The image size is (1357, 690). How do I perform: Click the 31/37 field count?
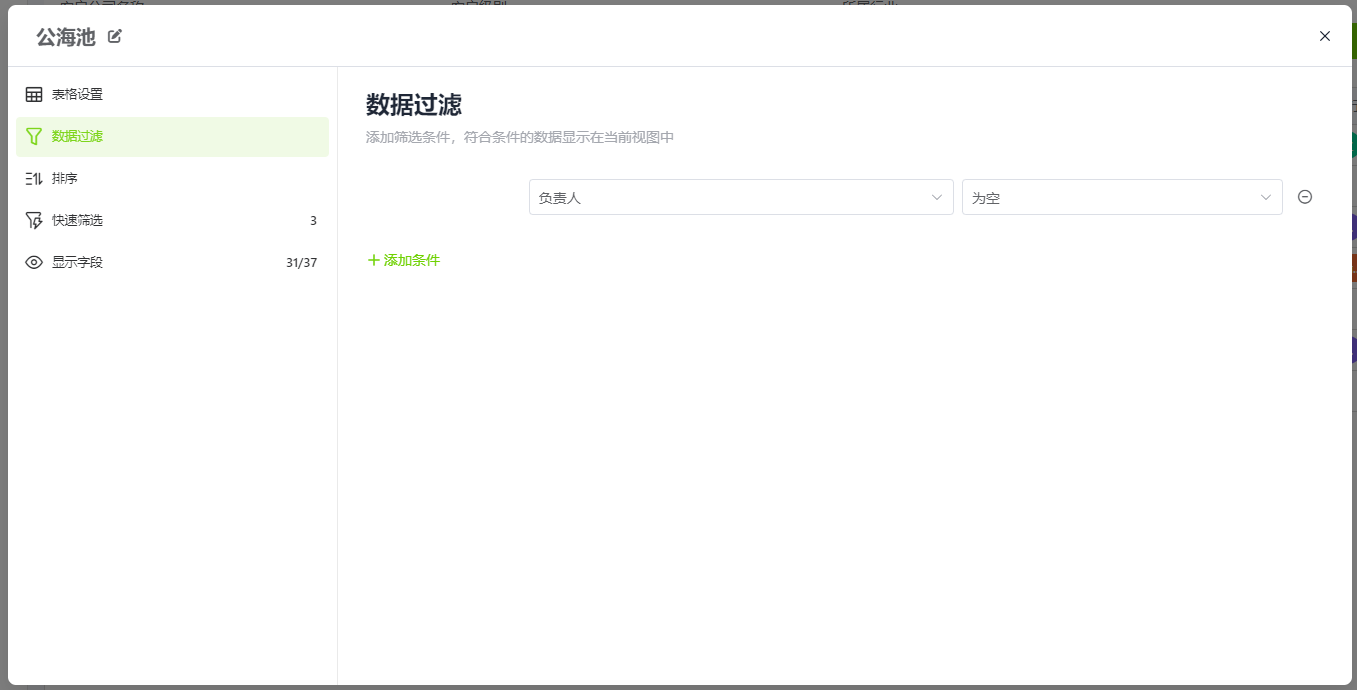click(x=301, y=263)
